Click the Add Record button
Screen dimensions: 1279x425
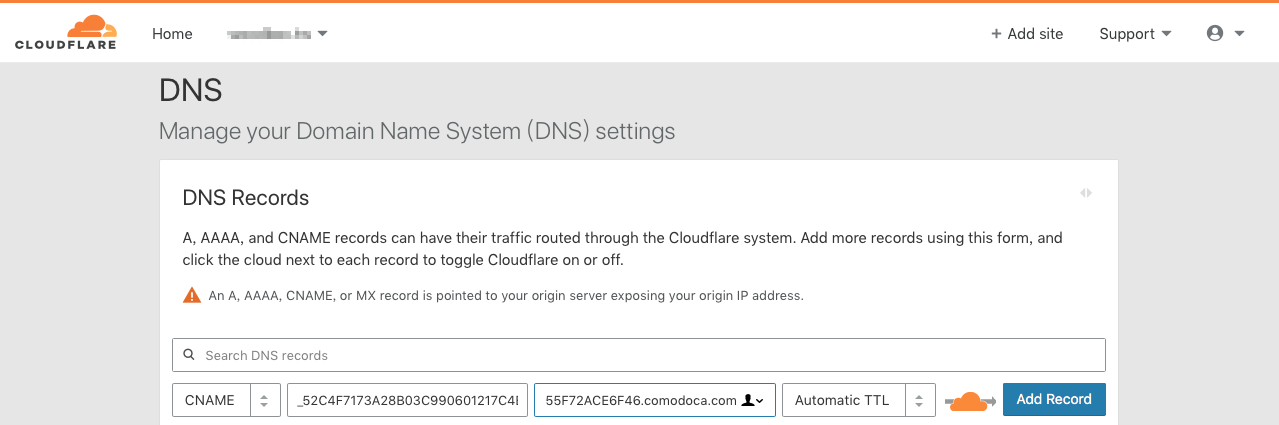[x=1054, y=399]
